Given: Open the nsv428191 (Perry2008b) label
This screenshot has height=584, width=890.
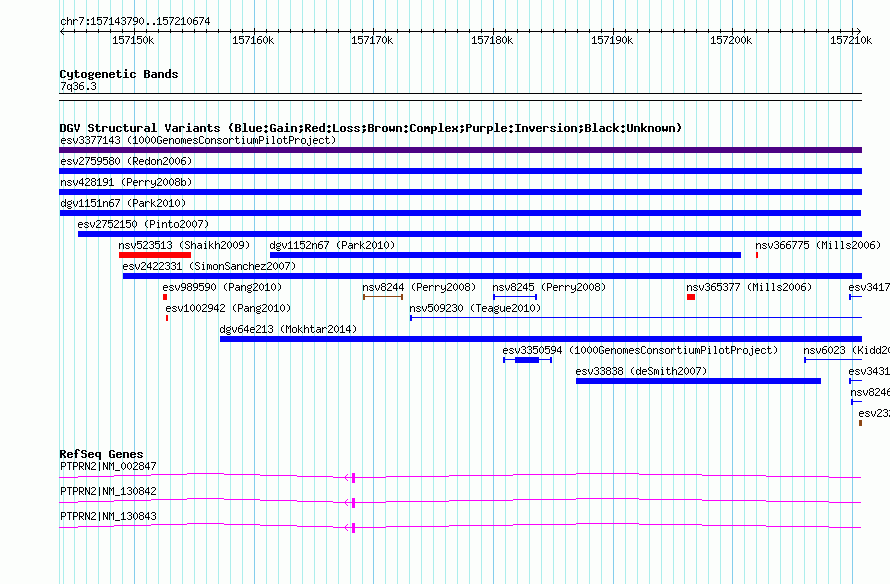Looking at the screenshot, I should (x=126, y=182).
